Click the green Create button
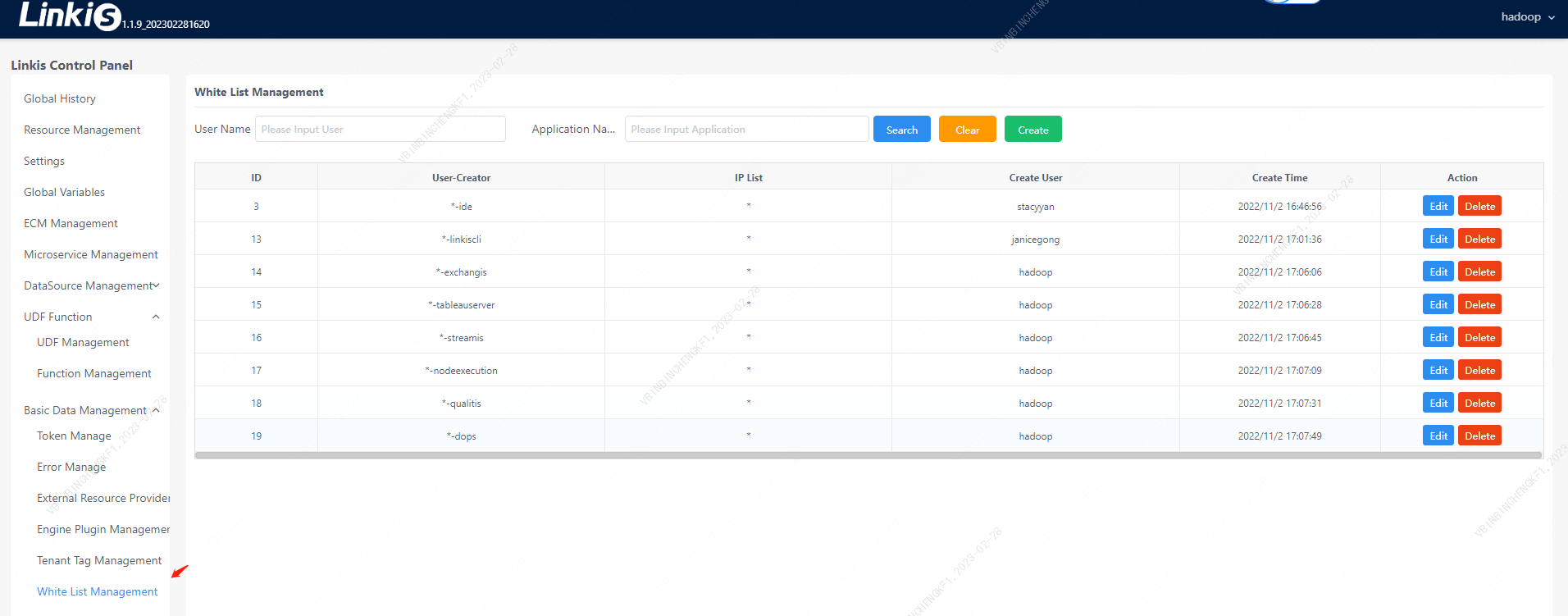The width and height of the screenshot is (1568, 616). tap(1032, 130)
